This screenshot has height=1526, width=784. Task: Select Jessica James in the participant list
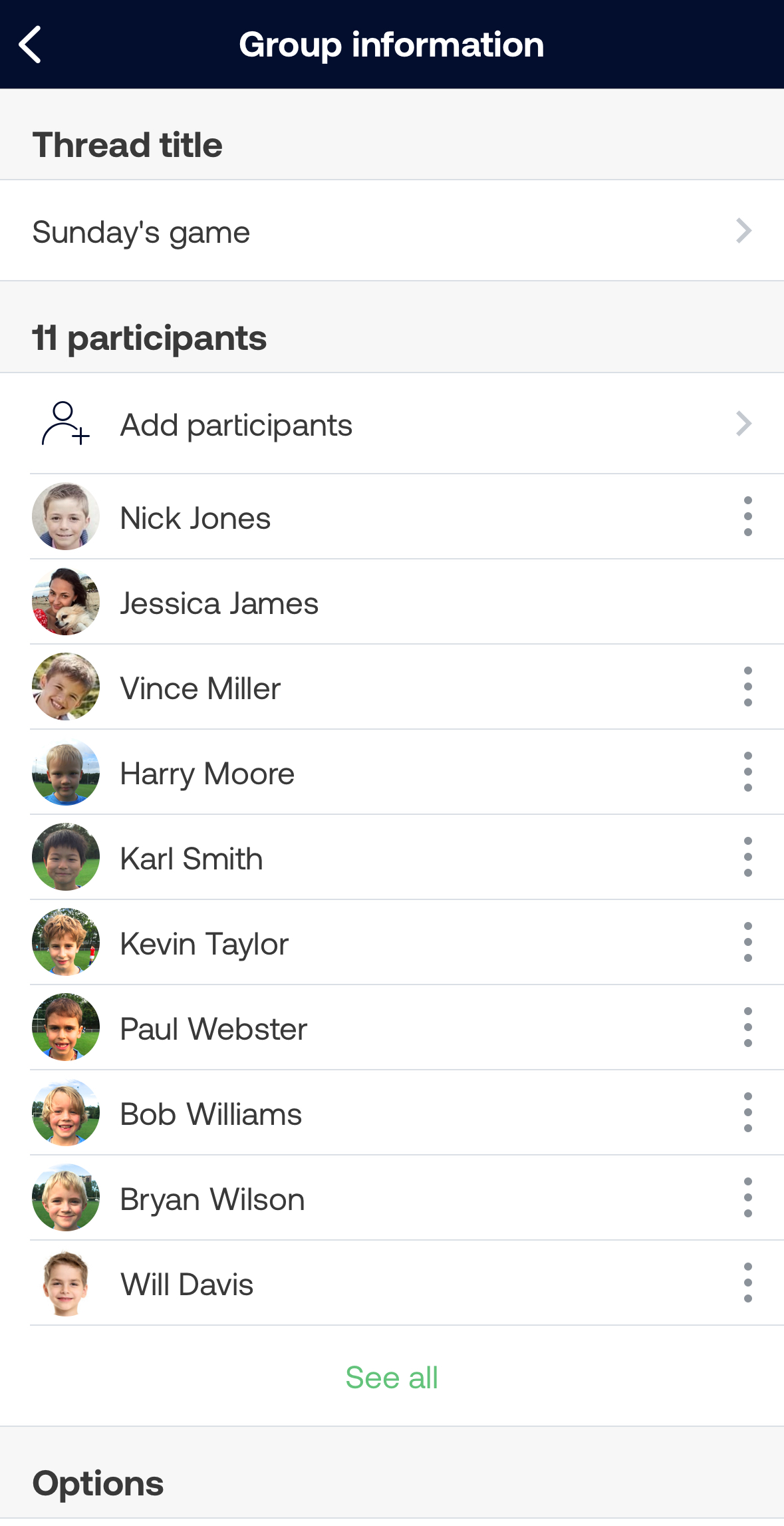point(407,602)
